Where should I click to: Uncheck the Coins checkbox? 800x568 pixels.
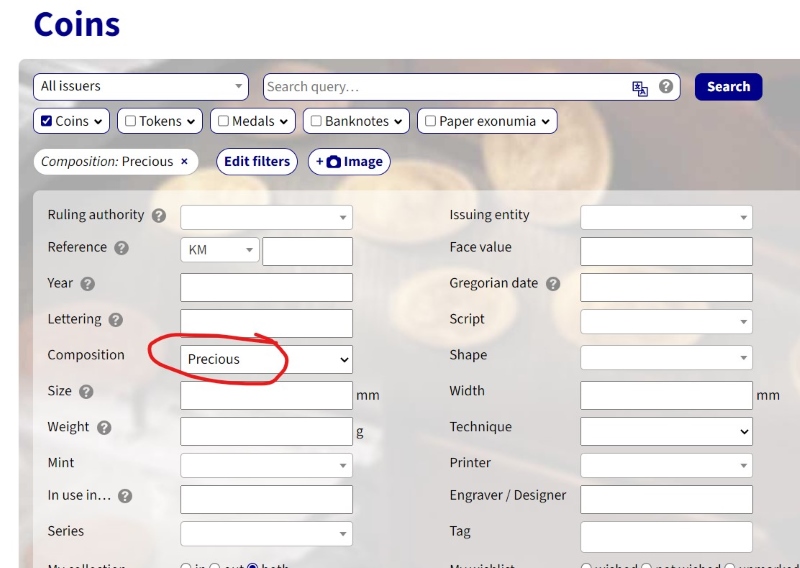point(46,121)
